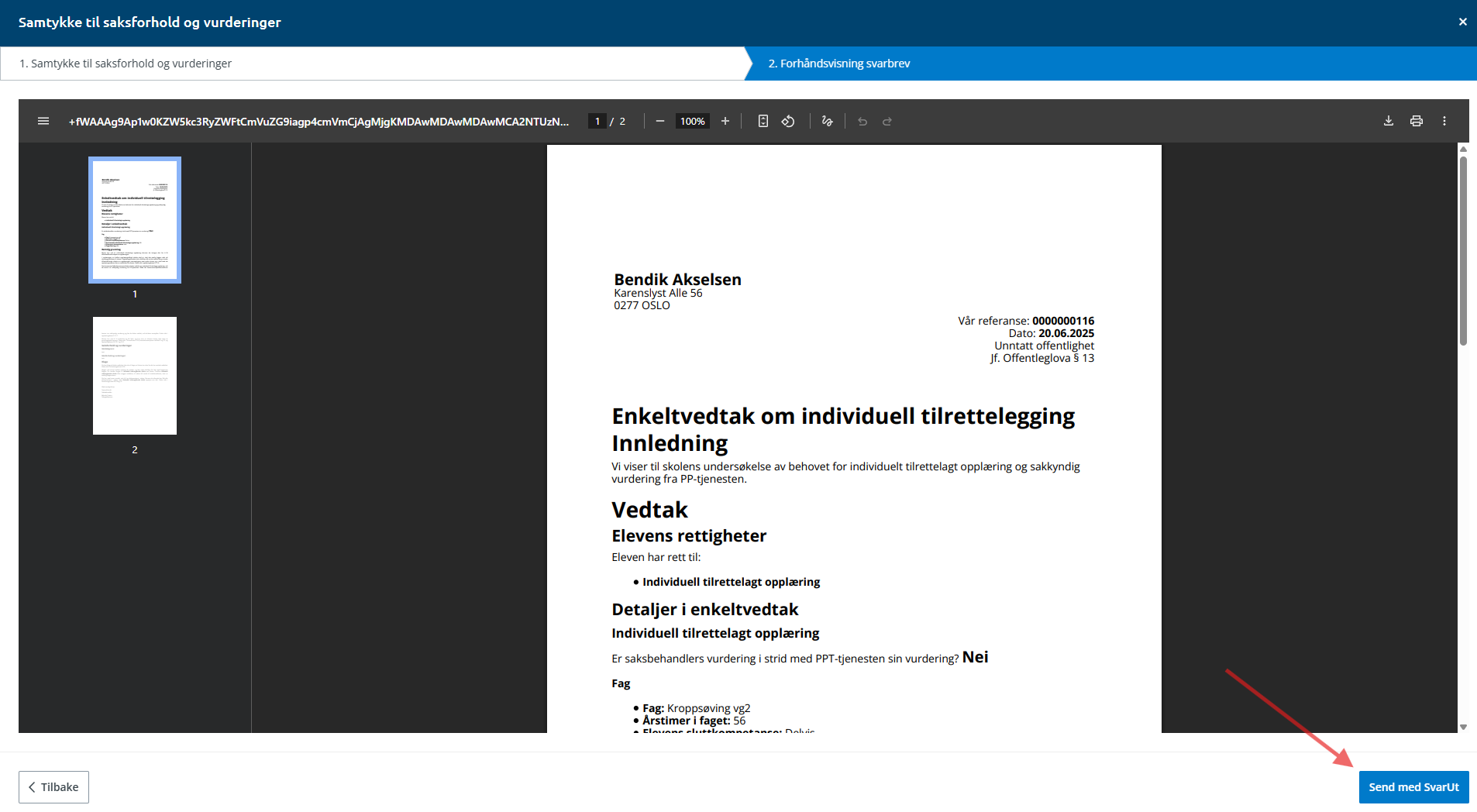Click the bold Nei answer text
The width and height of the screenshot is (1477, 812).
[975, 657]
